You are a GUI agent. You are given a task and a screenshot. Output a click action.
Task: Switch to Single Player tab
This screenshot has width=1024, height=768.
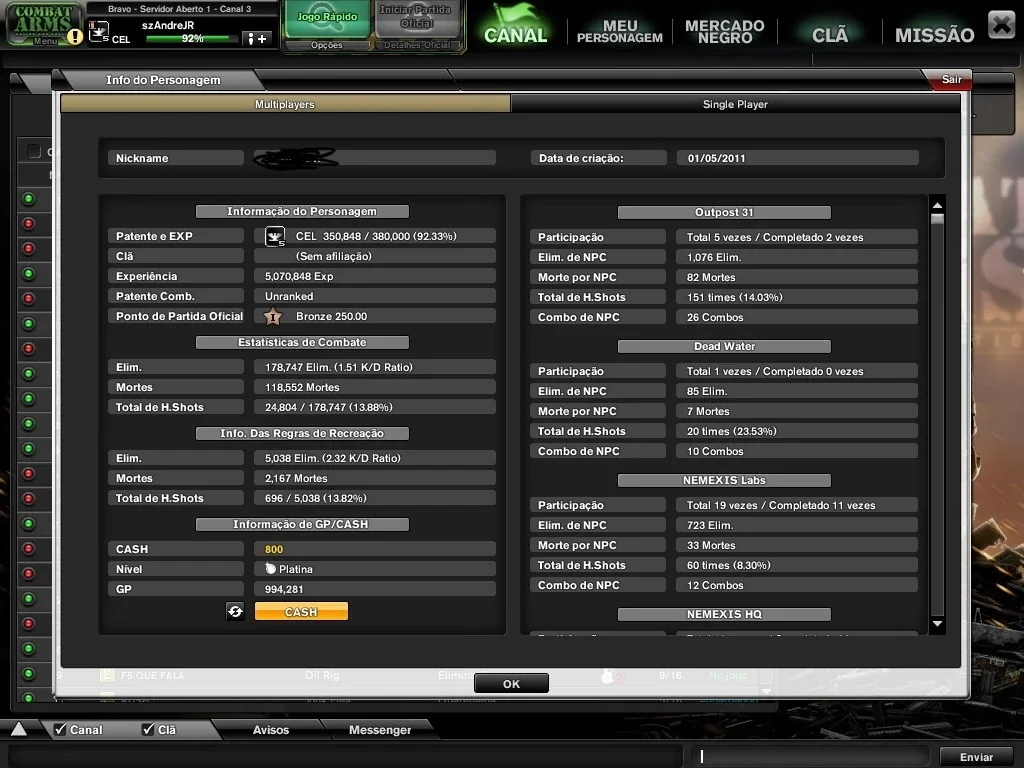coord(735,104)
